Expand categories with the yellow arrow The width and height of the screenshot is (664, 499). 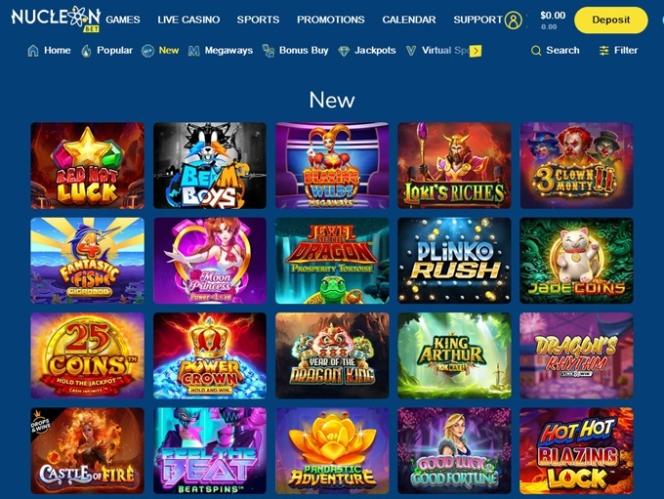click(x=476, y=51)
